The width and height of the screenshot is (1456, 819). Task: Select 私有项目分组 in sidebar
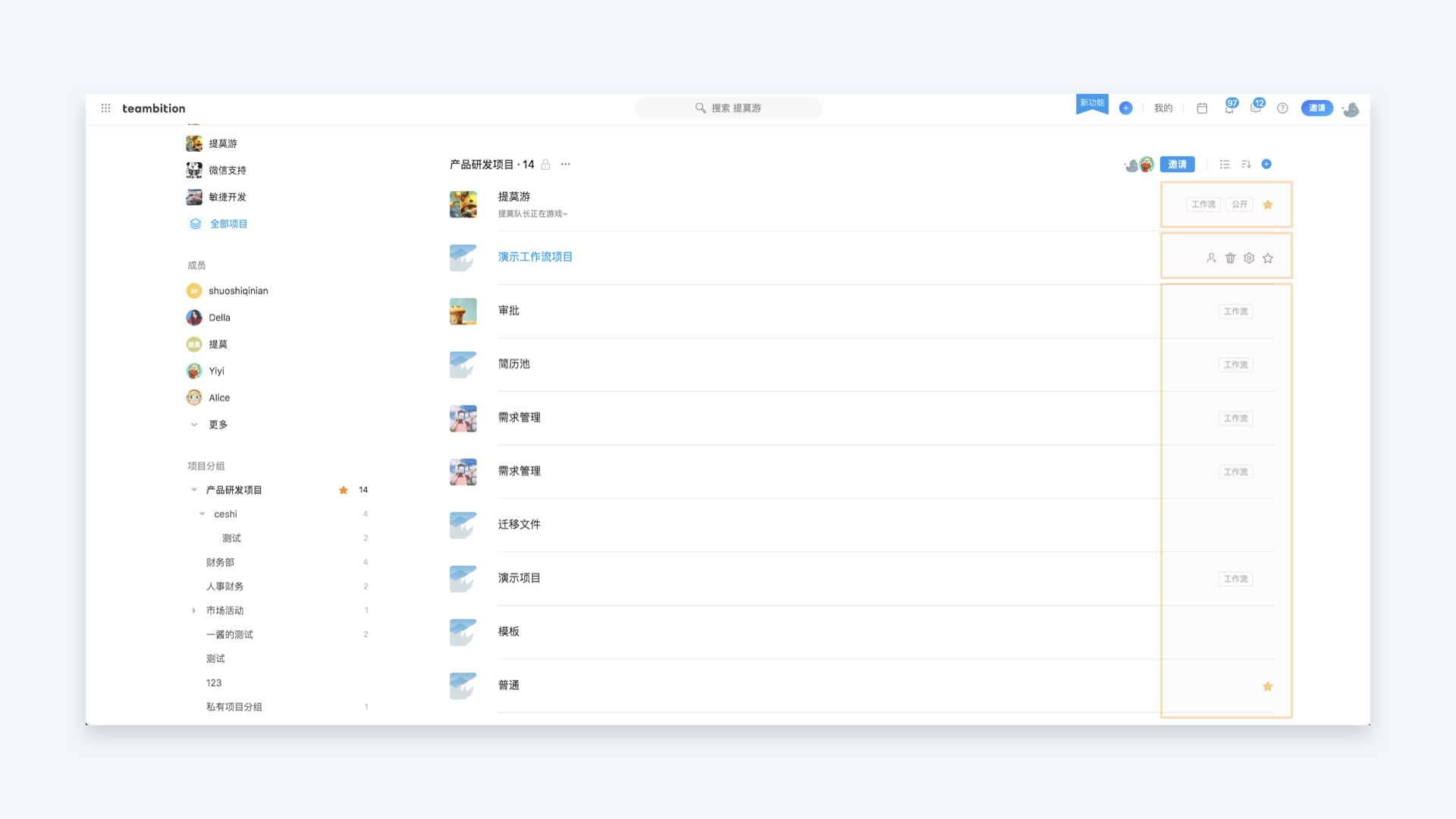pyautogui.click(x=234, y=707)
